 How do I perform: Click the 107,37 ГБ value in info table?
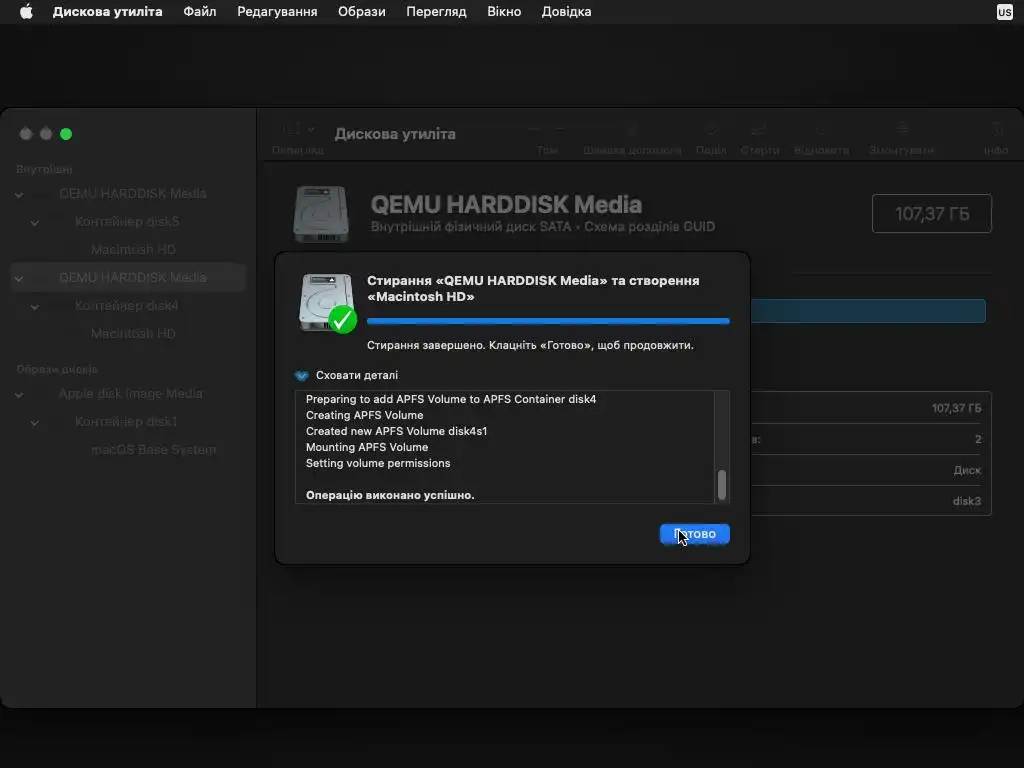click(x=956, y=408)
